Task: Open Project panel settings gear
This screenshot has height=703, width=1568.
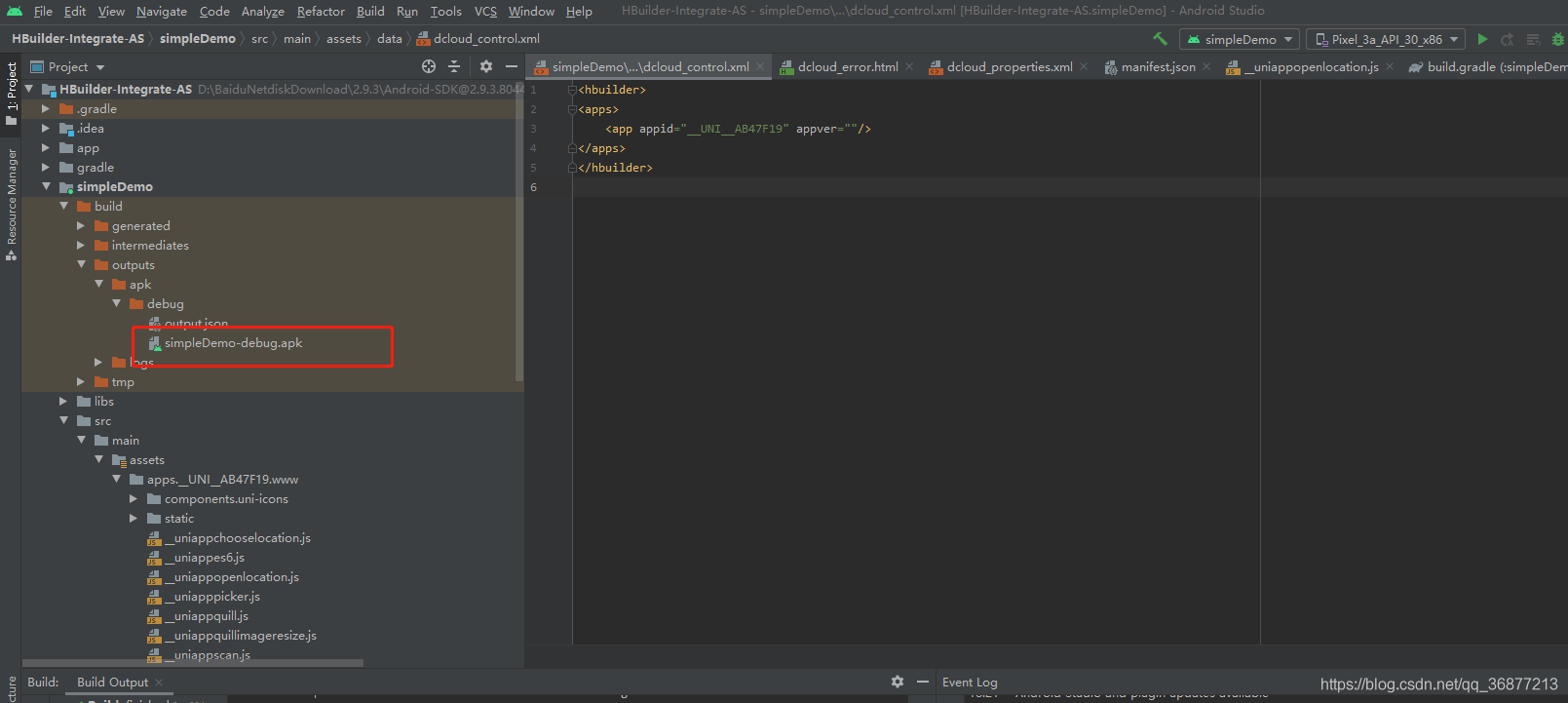Action: tap(486, 66)
